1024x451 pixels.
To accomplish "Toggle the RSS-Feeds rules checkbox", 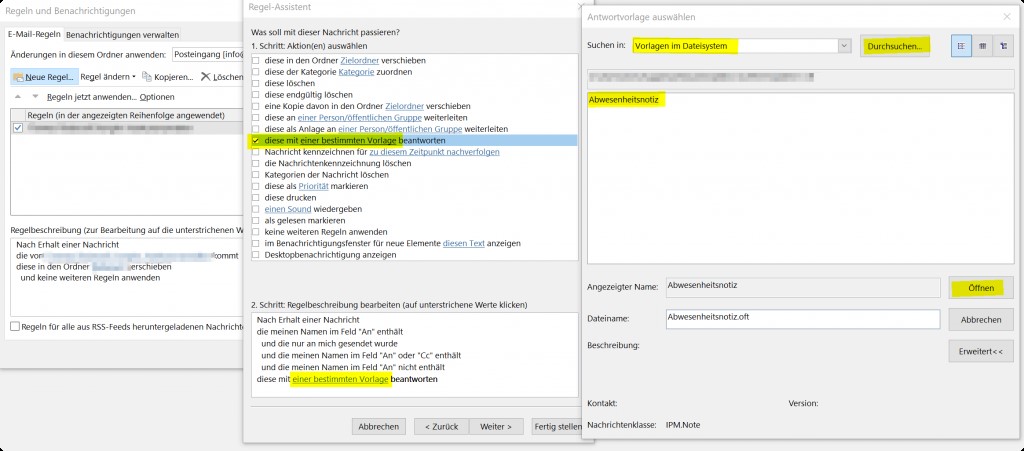I will 15,327.
